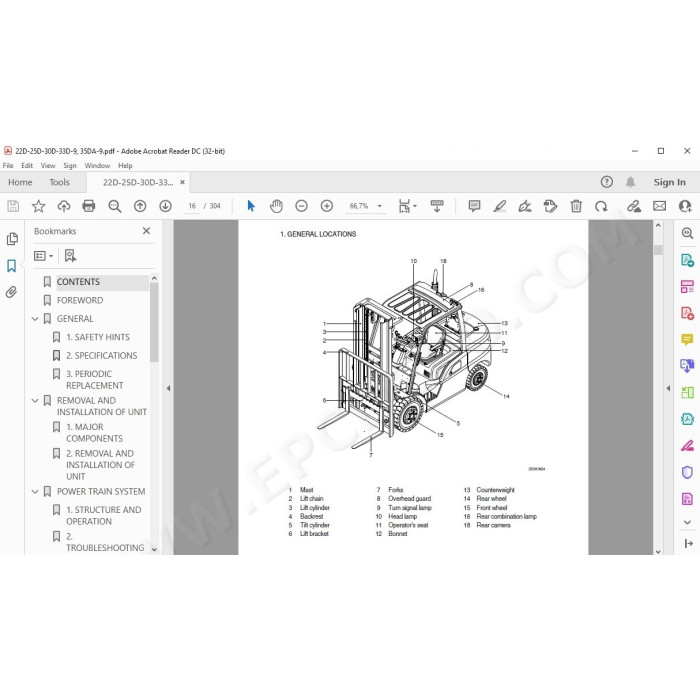Screen dimensions: 700x700
Task: Select the highlight text tool
Action: [x=500, y=206]
